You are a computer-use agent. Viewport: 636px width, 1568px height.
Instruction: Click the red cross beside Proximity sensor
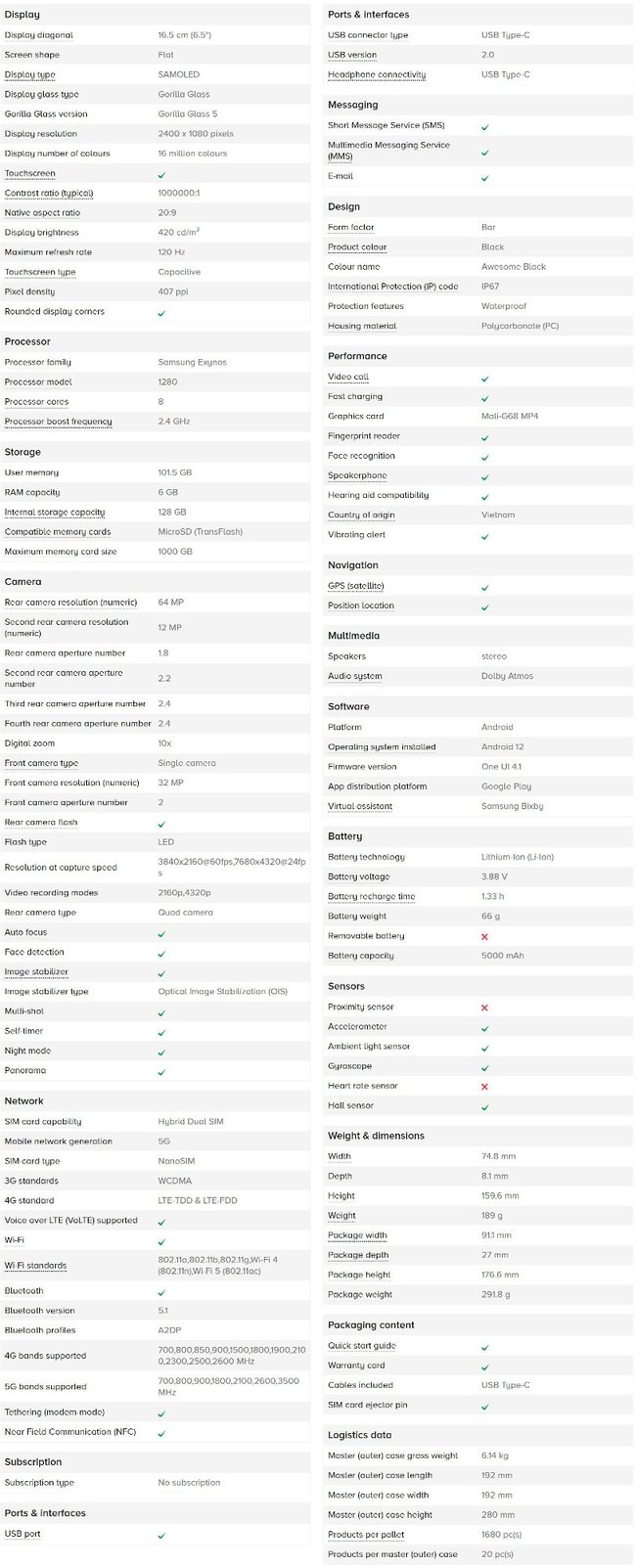pos(484,1008)
